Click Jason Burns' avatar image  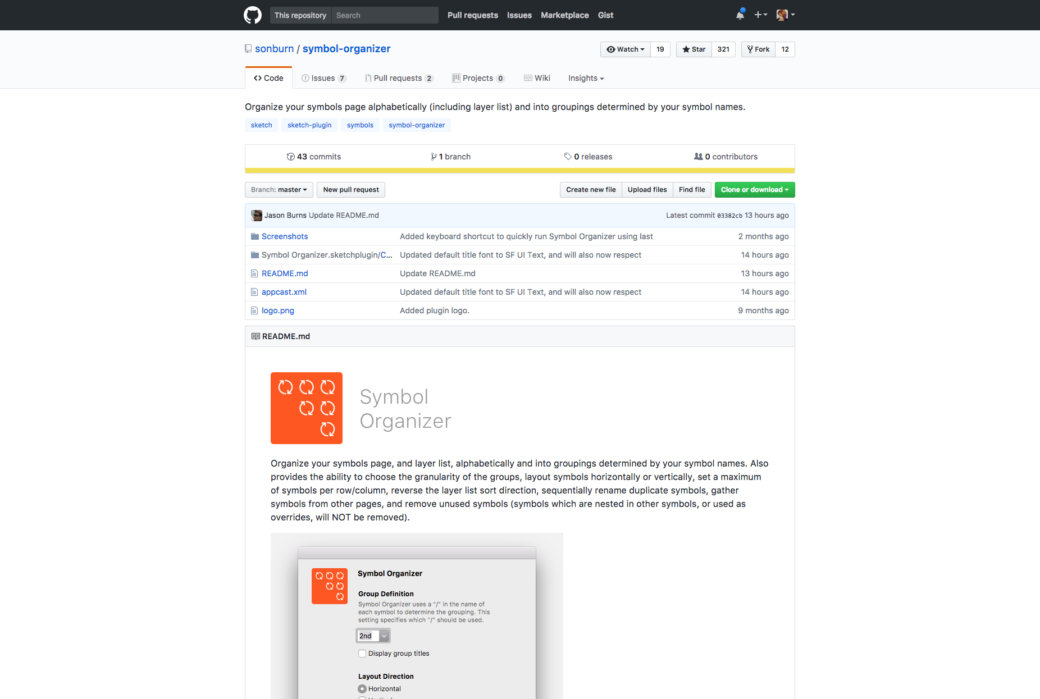point(257,215)
